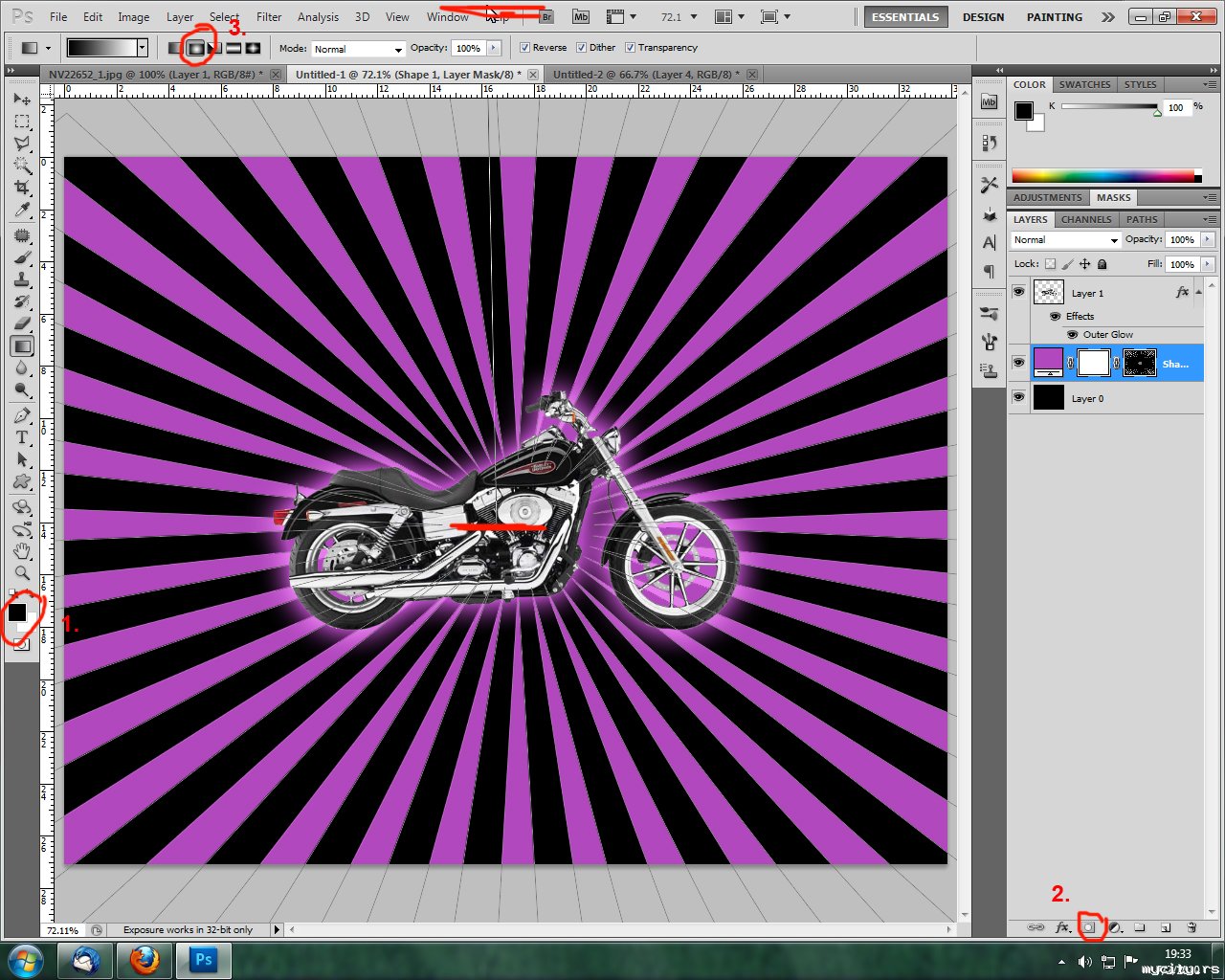
Task: Open the layer blend mode Normal dropdown
Action: [1065, 240]
